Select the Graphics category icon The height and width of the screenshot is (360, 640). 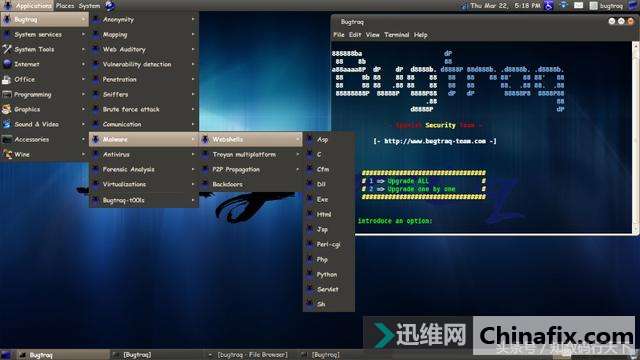[7, 109]
